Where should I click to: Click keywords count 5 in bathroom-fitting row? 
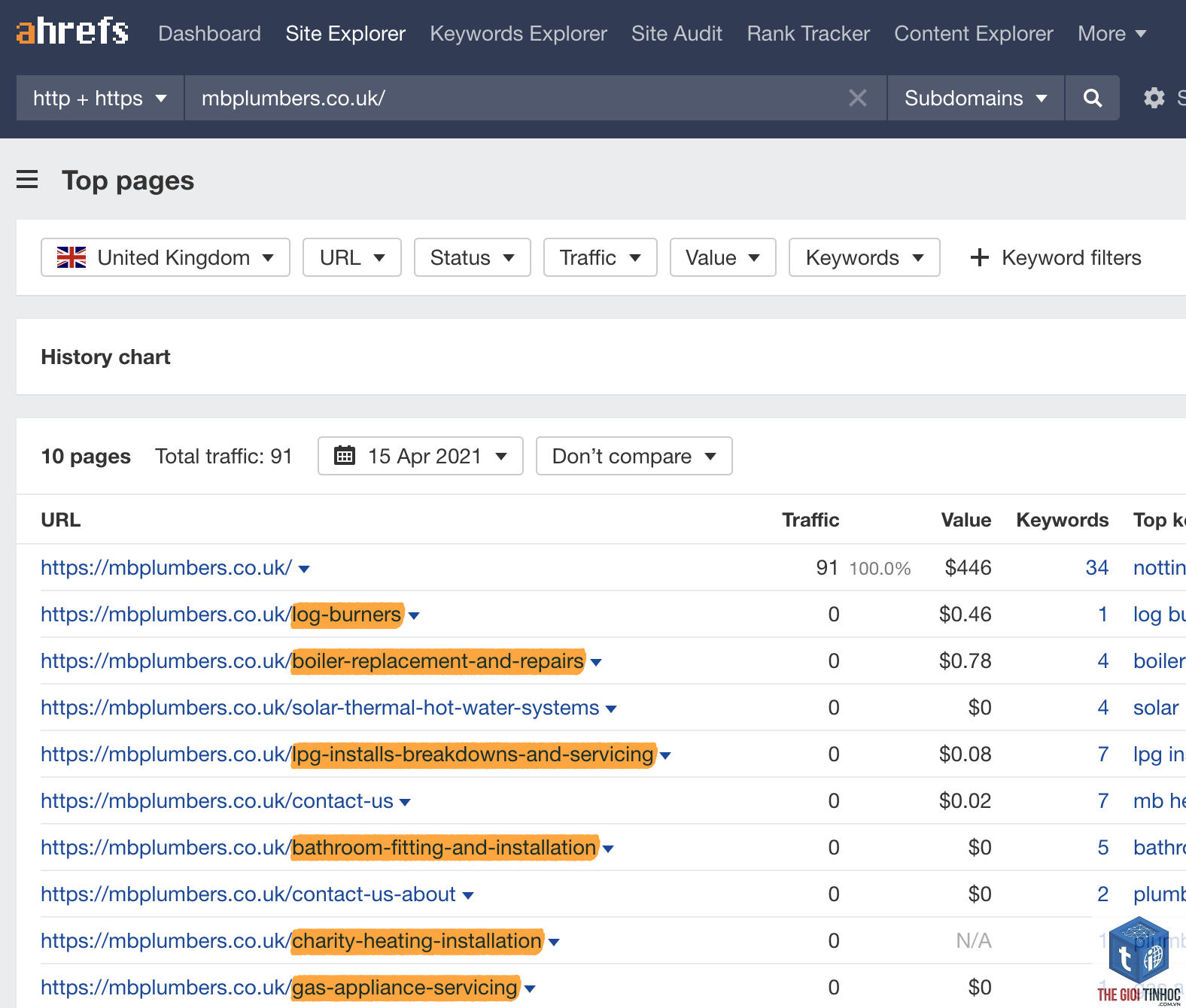1102,847
